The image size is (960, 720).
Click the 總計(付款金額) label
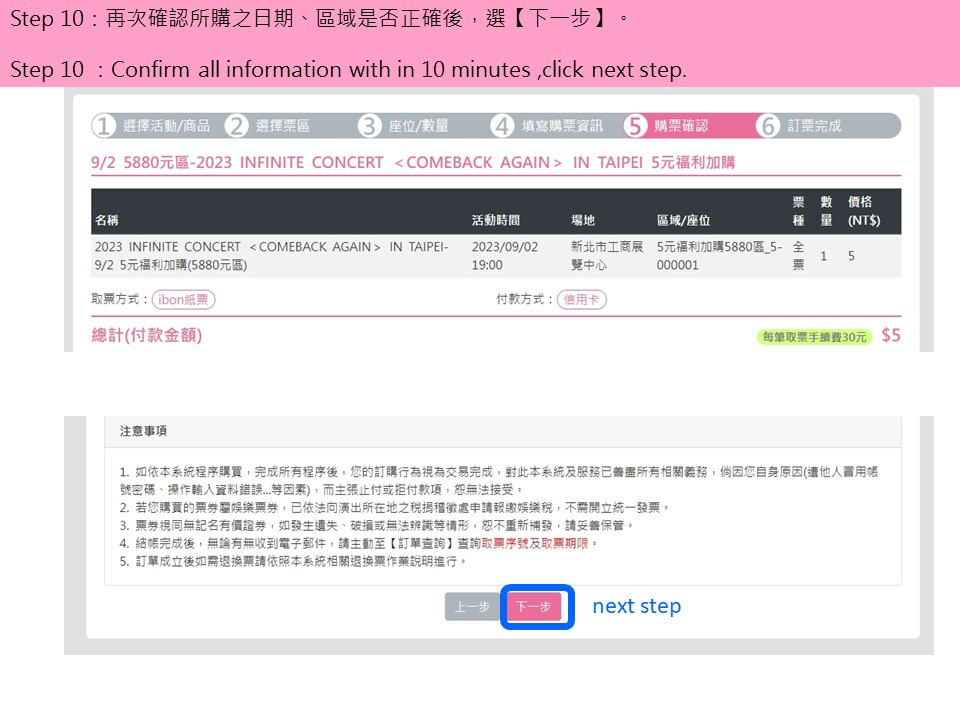[146, 336]
